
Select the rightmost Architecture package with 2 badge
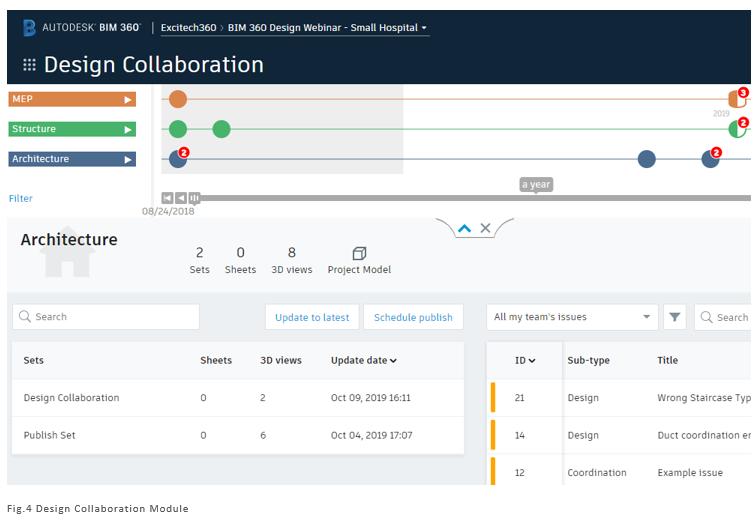click(711, 159)
